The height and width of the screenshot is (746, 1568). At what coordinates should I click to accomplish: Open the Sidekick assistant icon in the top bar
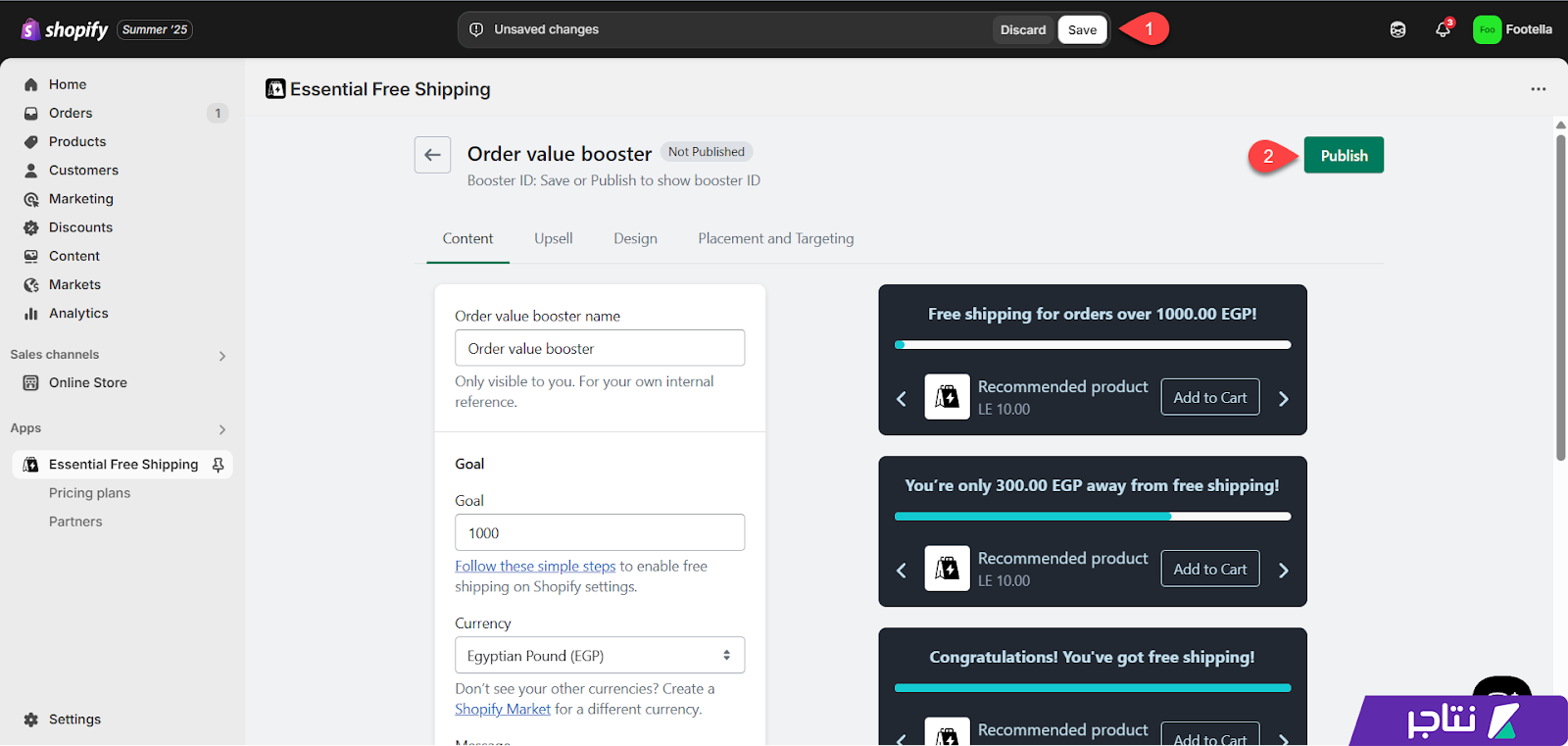click(1397, 29)
